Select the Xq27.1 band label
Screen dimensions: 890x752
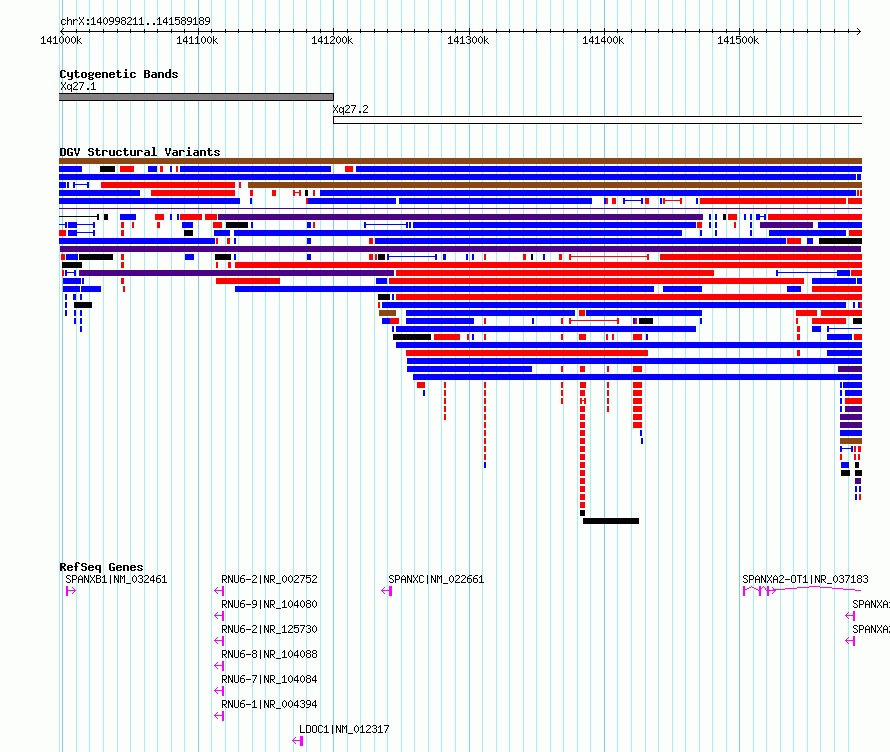click(78, 86)
